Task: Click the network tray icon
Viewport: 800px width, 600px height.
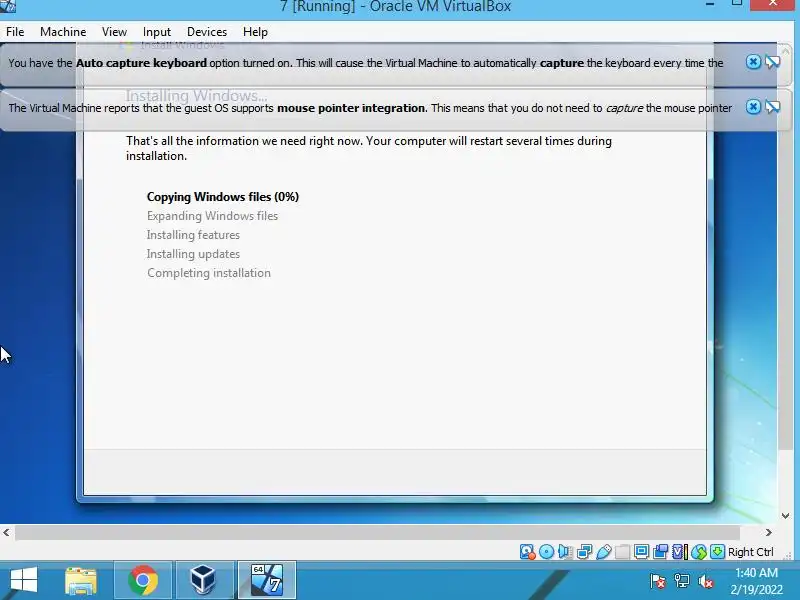Action: (682, 581)
